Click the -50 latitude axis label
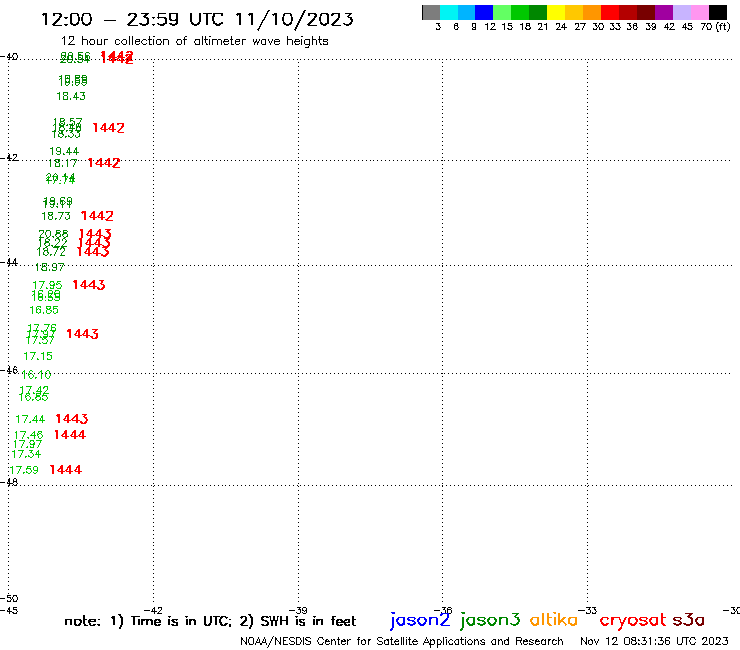 (9, 599)
